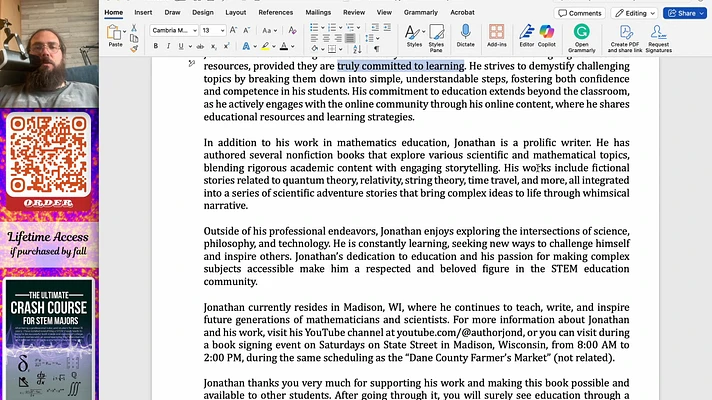Open the Mailings tab
This screenshot has width=712, height=400.
click(x=318, y=13)
